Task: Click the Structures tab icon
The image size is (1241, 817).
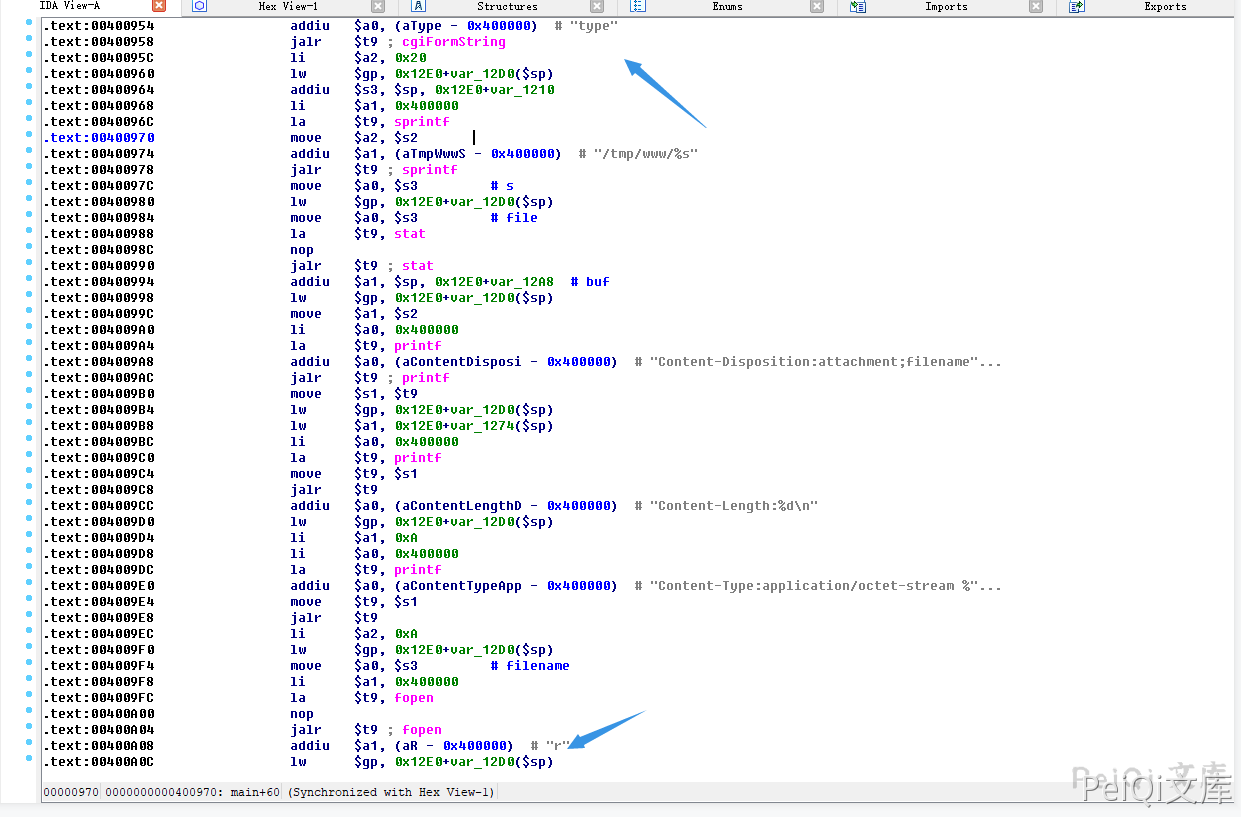Action: (x=419, y=6)
